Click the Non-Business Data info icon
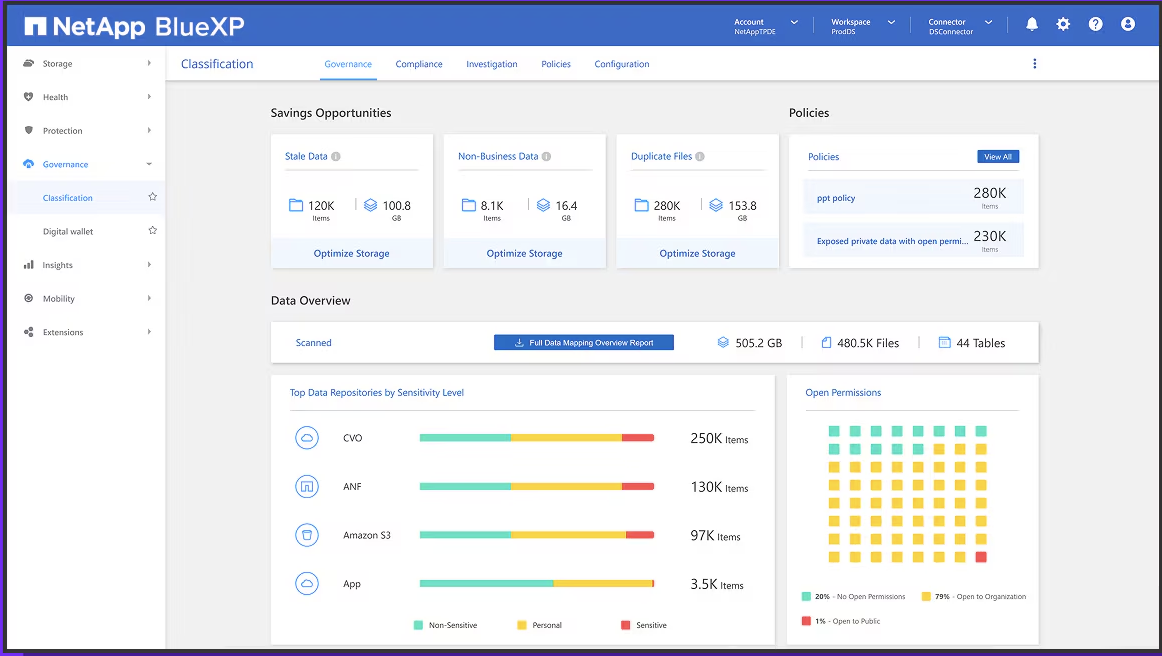Viewport: 1162px width, 656px height. tap(546, 156)
